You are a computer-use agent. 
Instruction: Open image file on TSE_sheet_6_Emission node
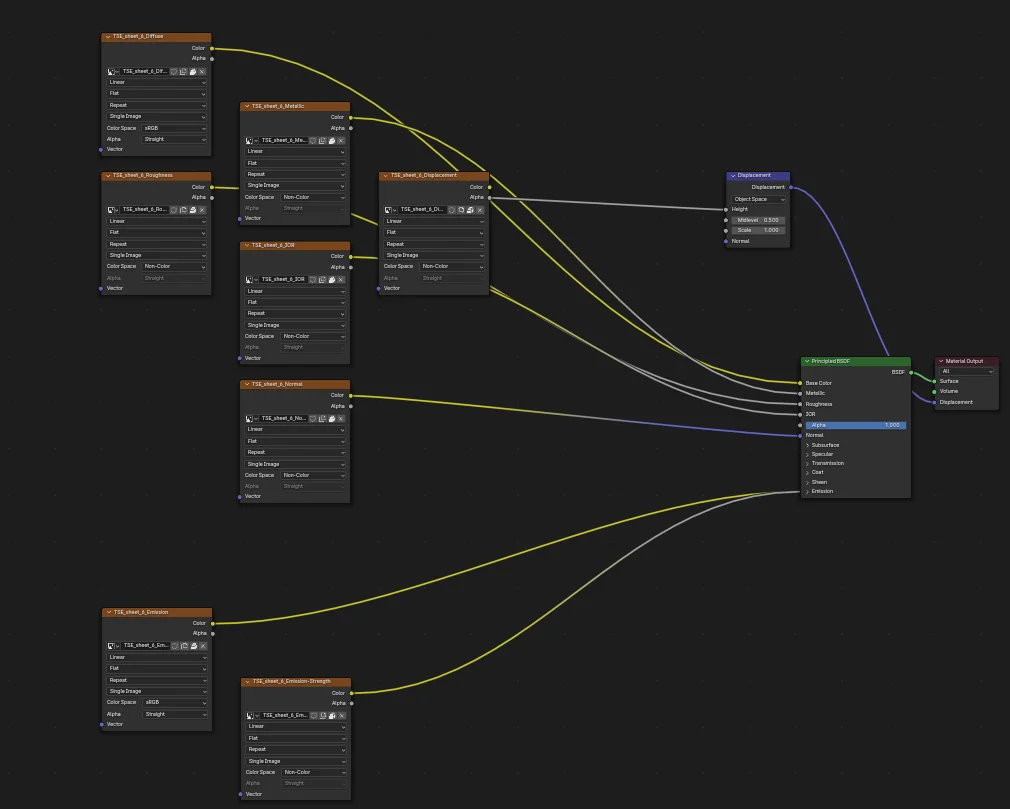(x=192, y=645)
